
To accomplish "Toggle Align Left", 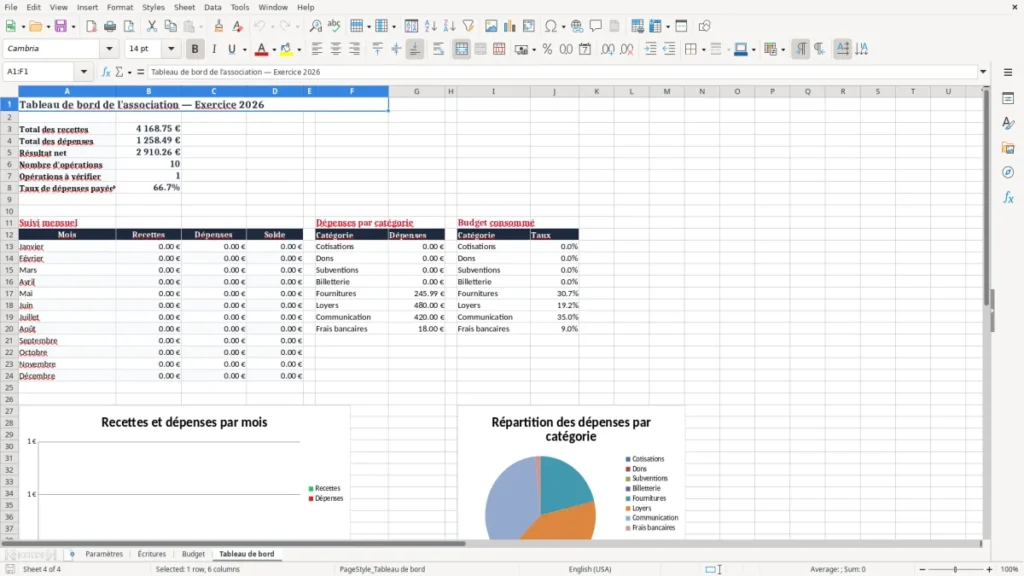I will pos(317,49).
